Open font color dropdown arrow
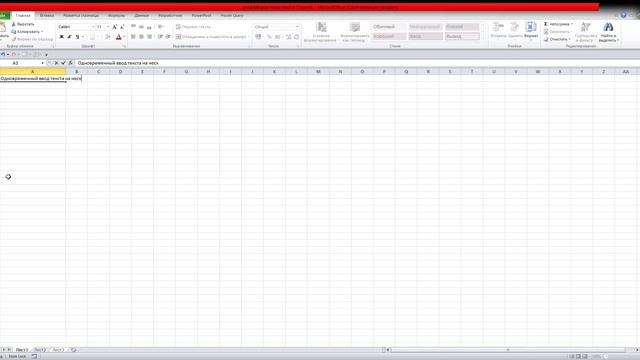This screenshot has height=360, width=640. tap(124, 37)
